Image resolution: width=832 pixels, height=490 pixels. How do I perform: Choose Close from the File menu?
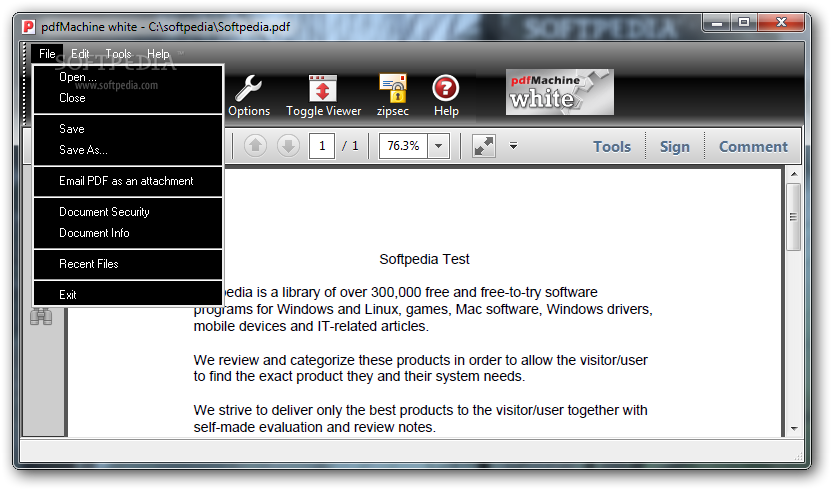click(128, 98)
